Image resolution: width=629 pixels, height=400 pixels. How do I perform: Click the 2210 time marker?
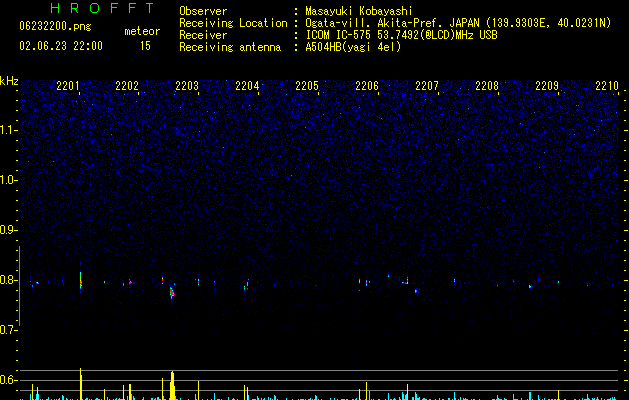pos(607,86)
